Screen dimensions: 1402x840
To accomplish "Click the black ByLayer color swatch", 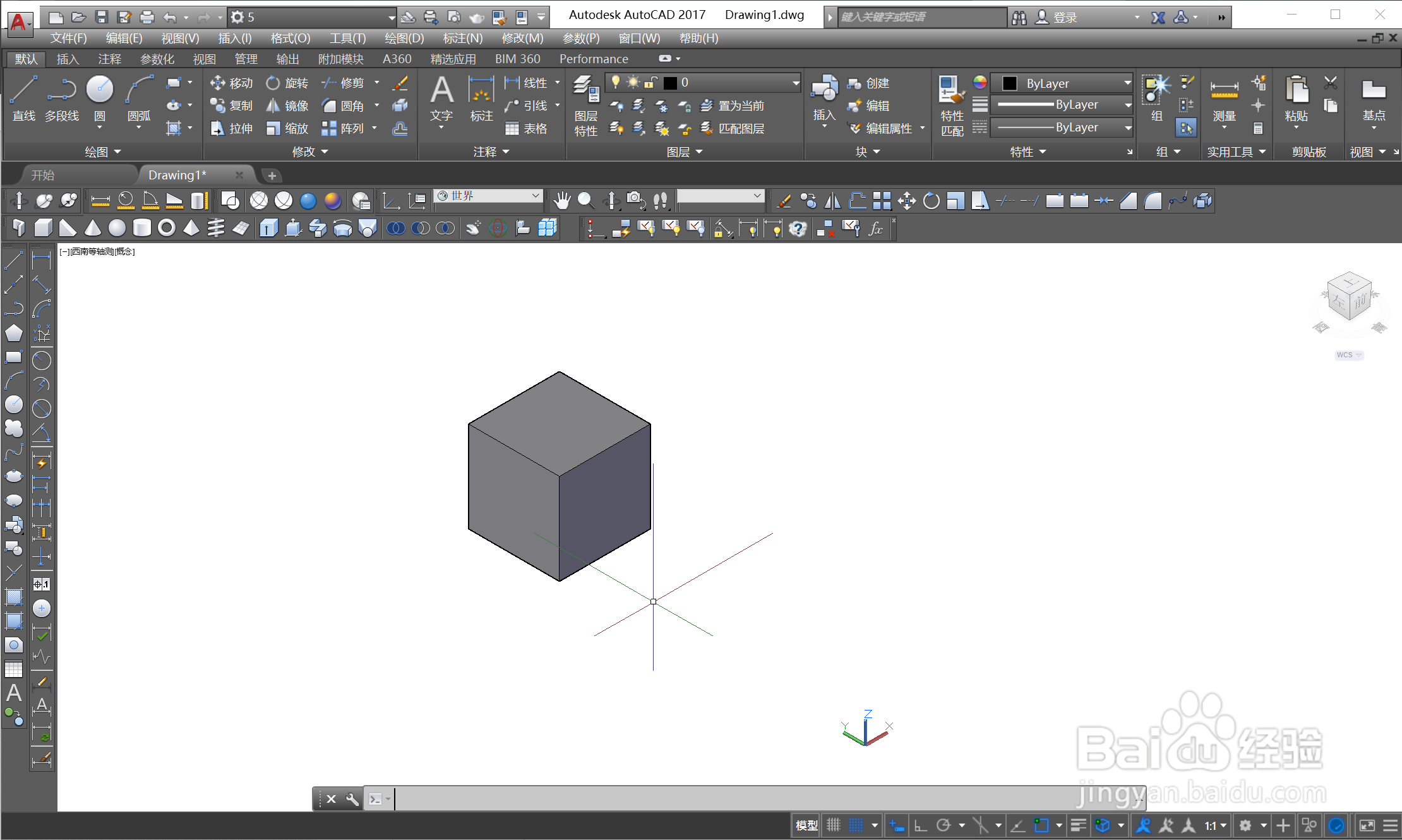I will [x=1010, y=83].
